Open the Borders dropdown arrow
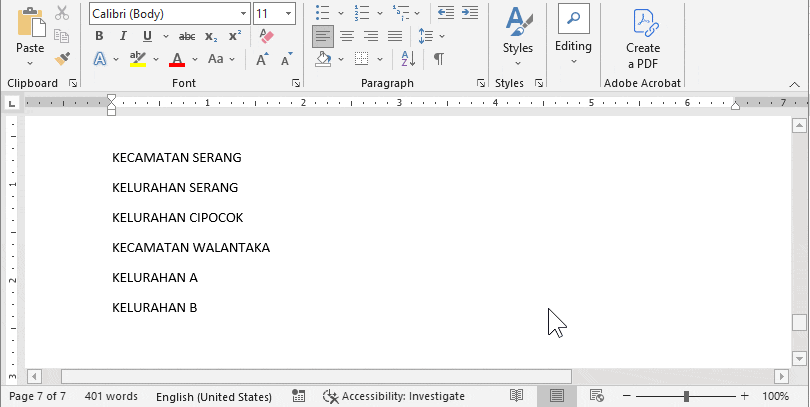 [x=380, y=59]
